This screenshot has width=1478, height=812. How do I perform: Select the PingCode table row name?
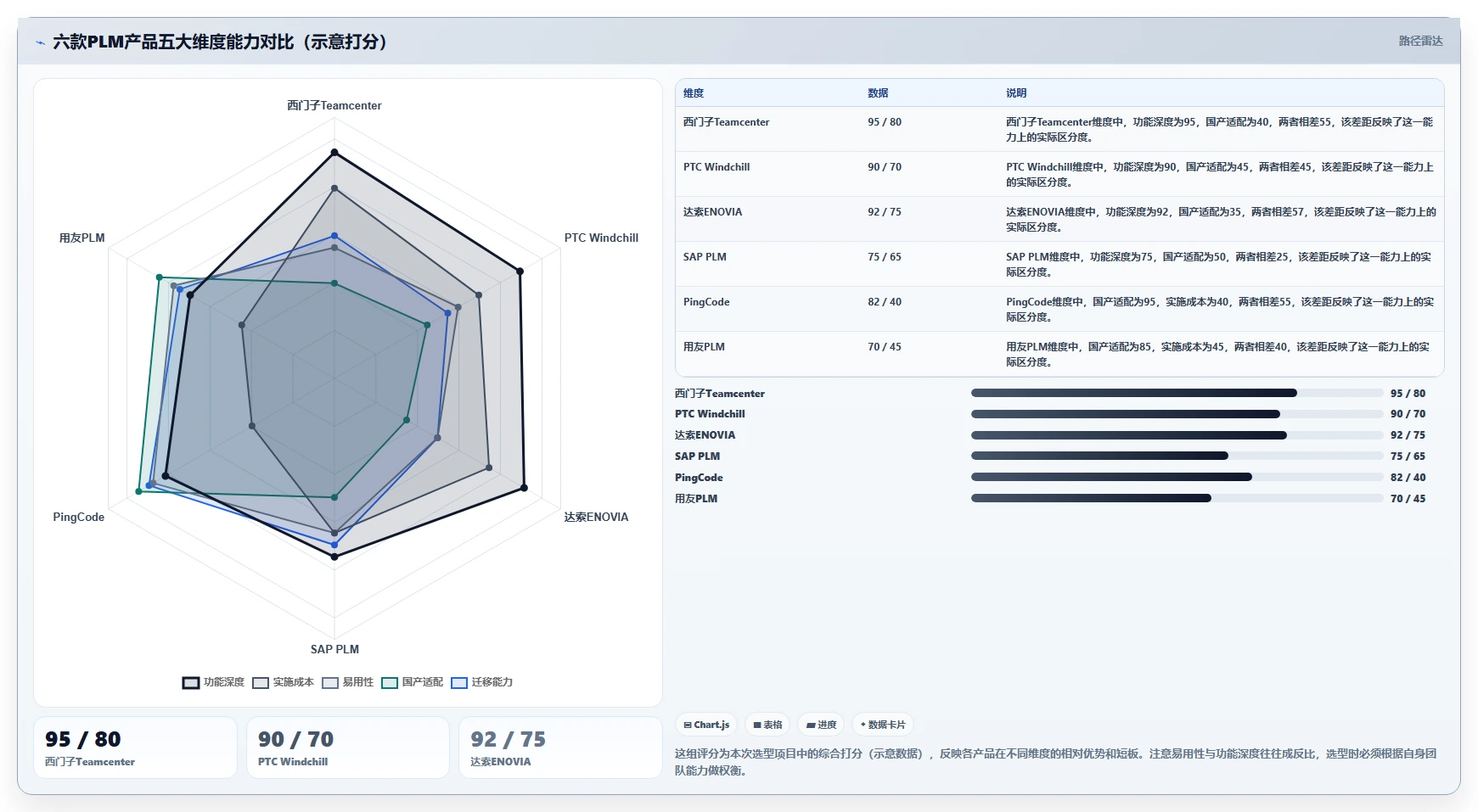tap(706, 302)
